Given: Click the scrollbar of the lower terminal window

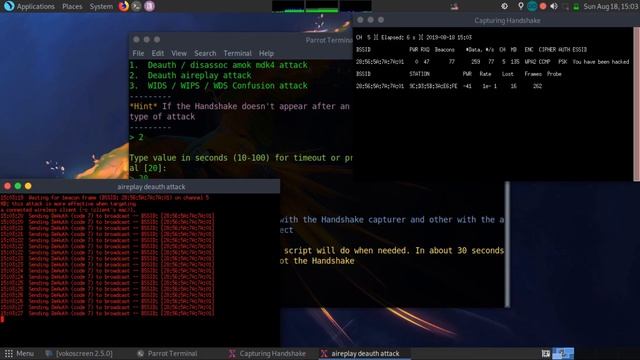Looking at the screenshot, I should (x=507, y=244).
